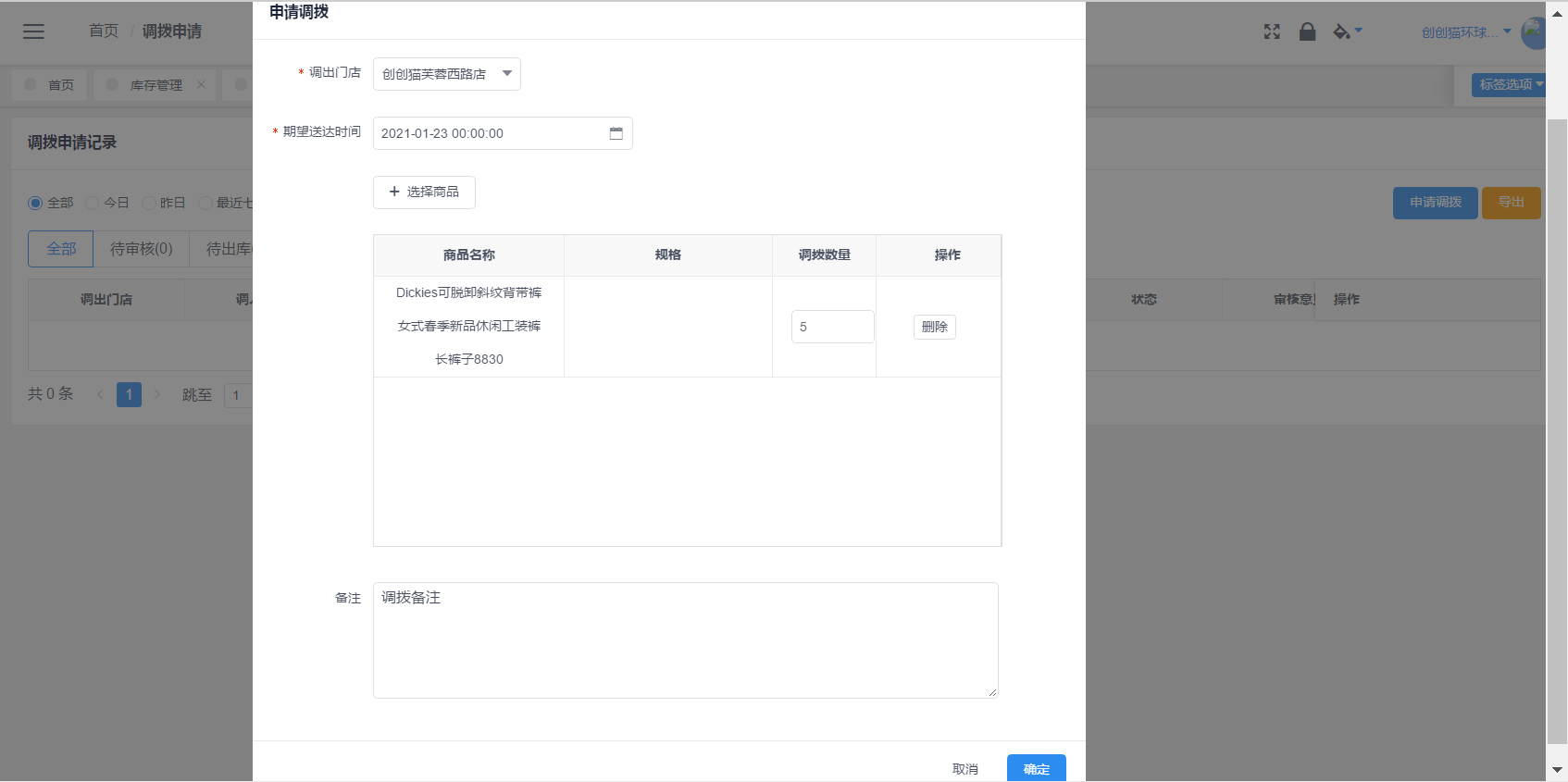Click the previous page arrow

click(100, 394)
